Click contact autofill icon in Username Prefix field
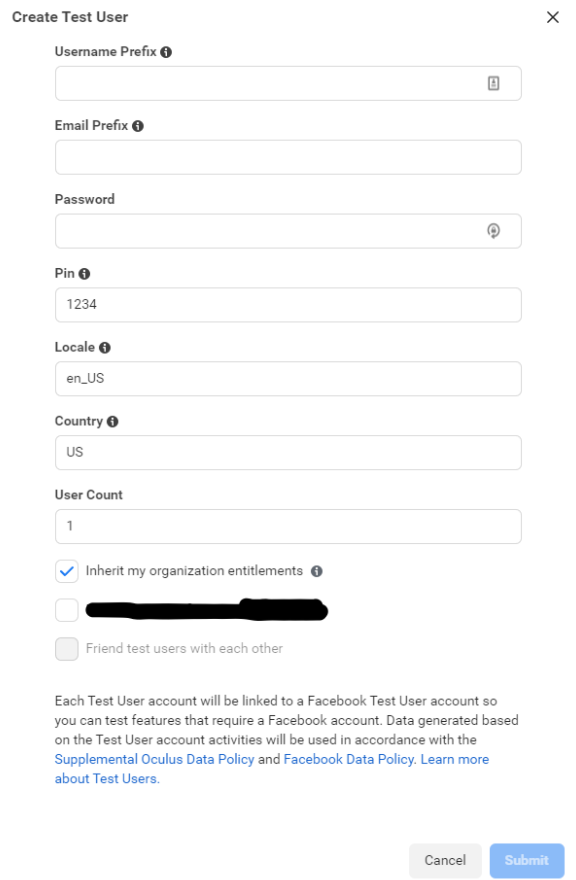The width and height of the screenshot is (576, 880). pyautogui.click(x=493, y=84)
